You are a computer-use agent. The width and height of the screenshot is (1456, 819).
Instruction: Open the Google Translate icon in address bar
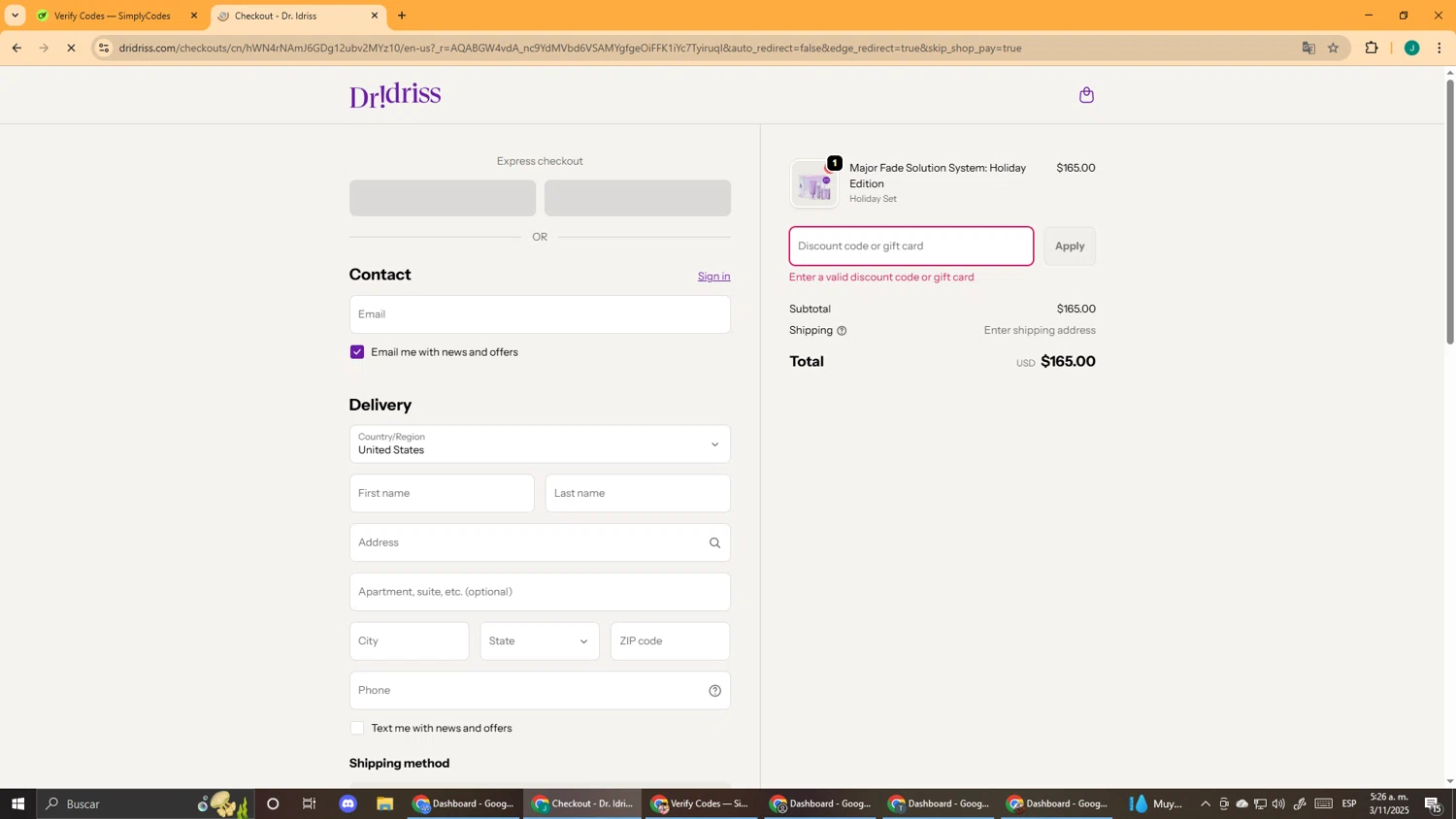(1308, 48)
